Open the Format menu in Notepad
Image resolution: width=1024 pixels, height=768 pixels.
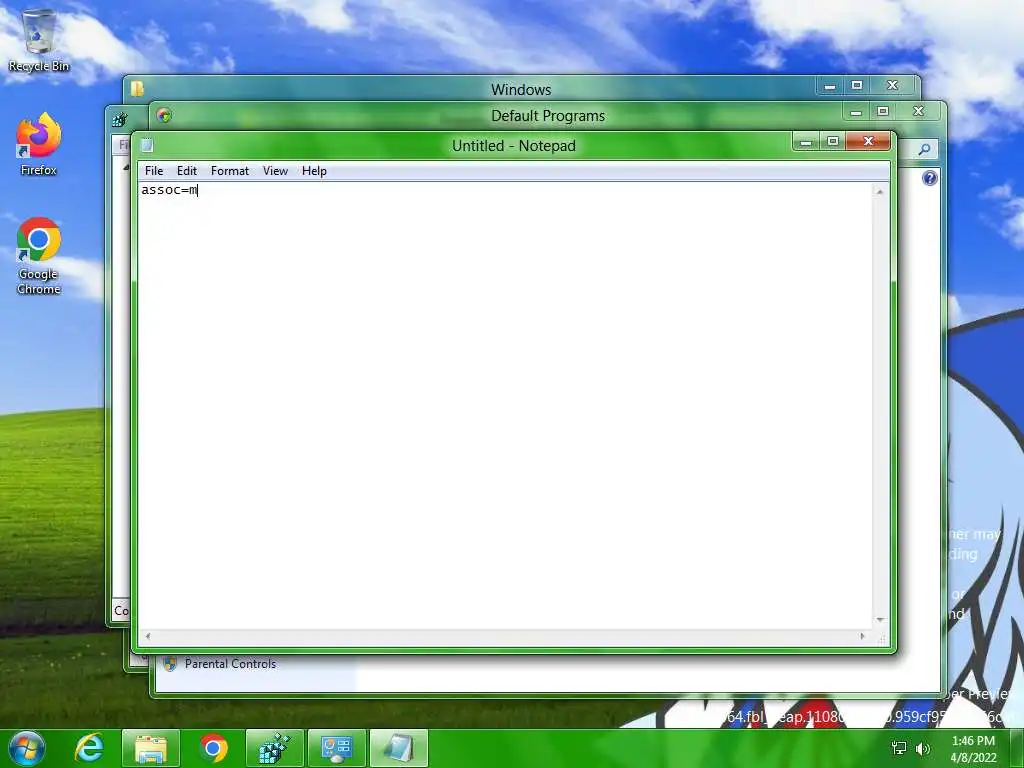[x=230, y=170]
